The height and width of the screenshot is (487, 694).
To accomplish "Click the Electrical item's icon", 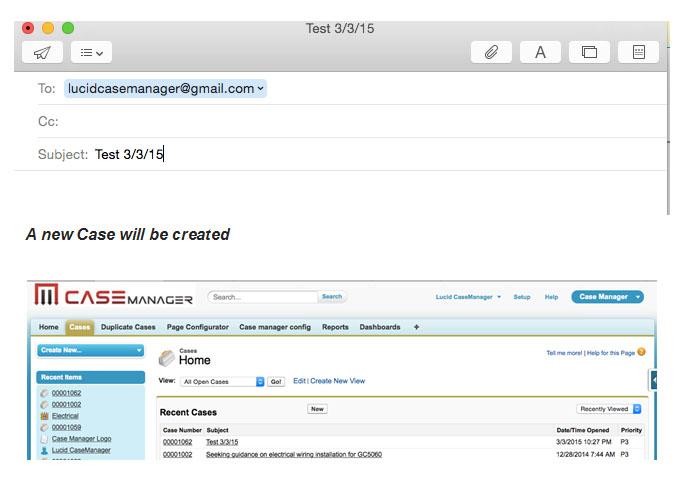I will click(x=44, y=416).
